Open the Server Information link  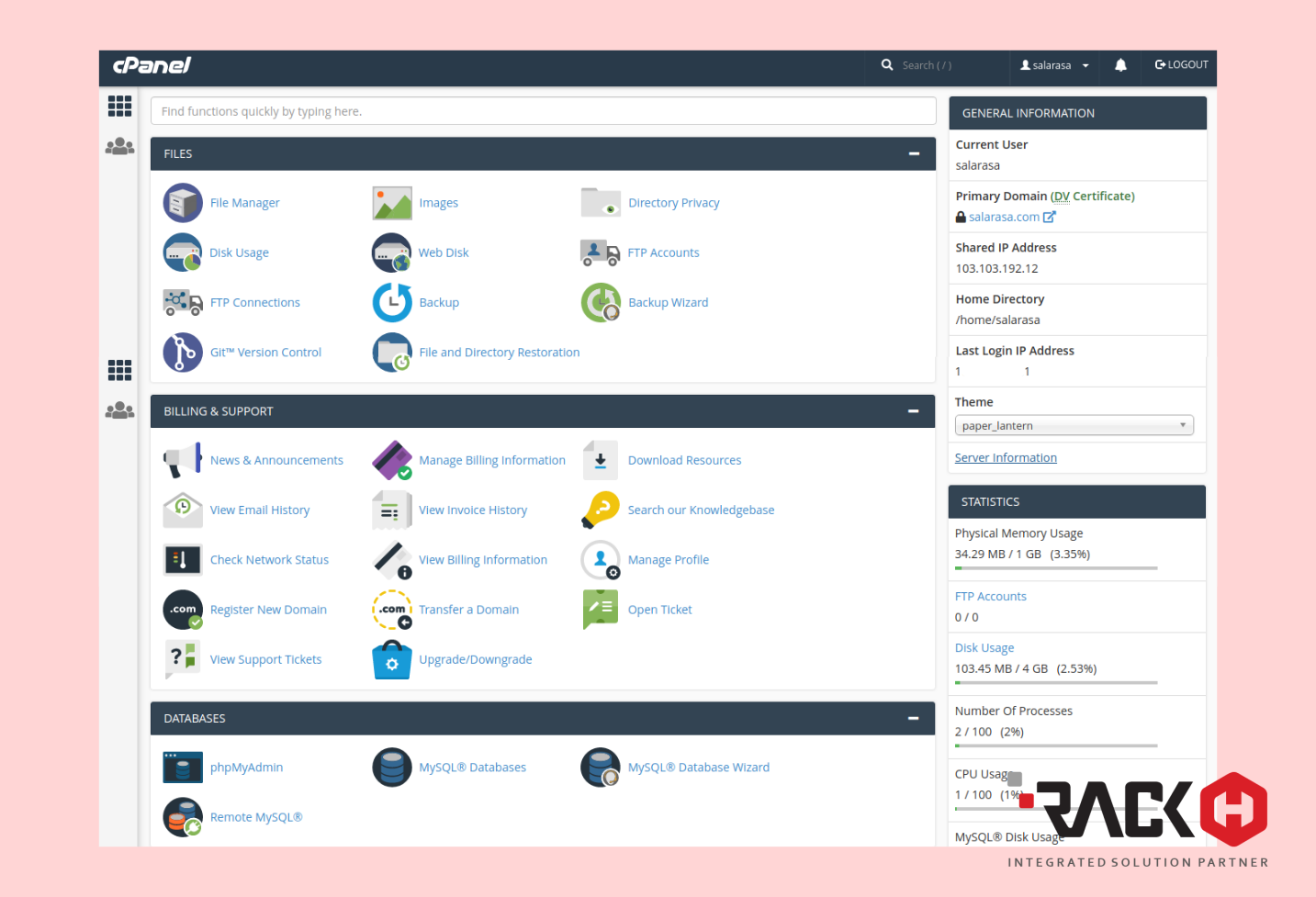click(1006, 457)
